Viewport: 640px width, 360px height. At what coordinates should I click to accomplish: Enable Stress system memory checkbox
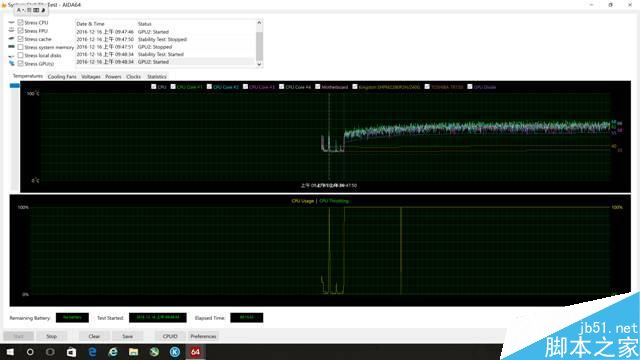tap(20, 47)
